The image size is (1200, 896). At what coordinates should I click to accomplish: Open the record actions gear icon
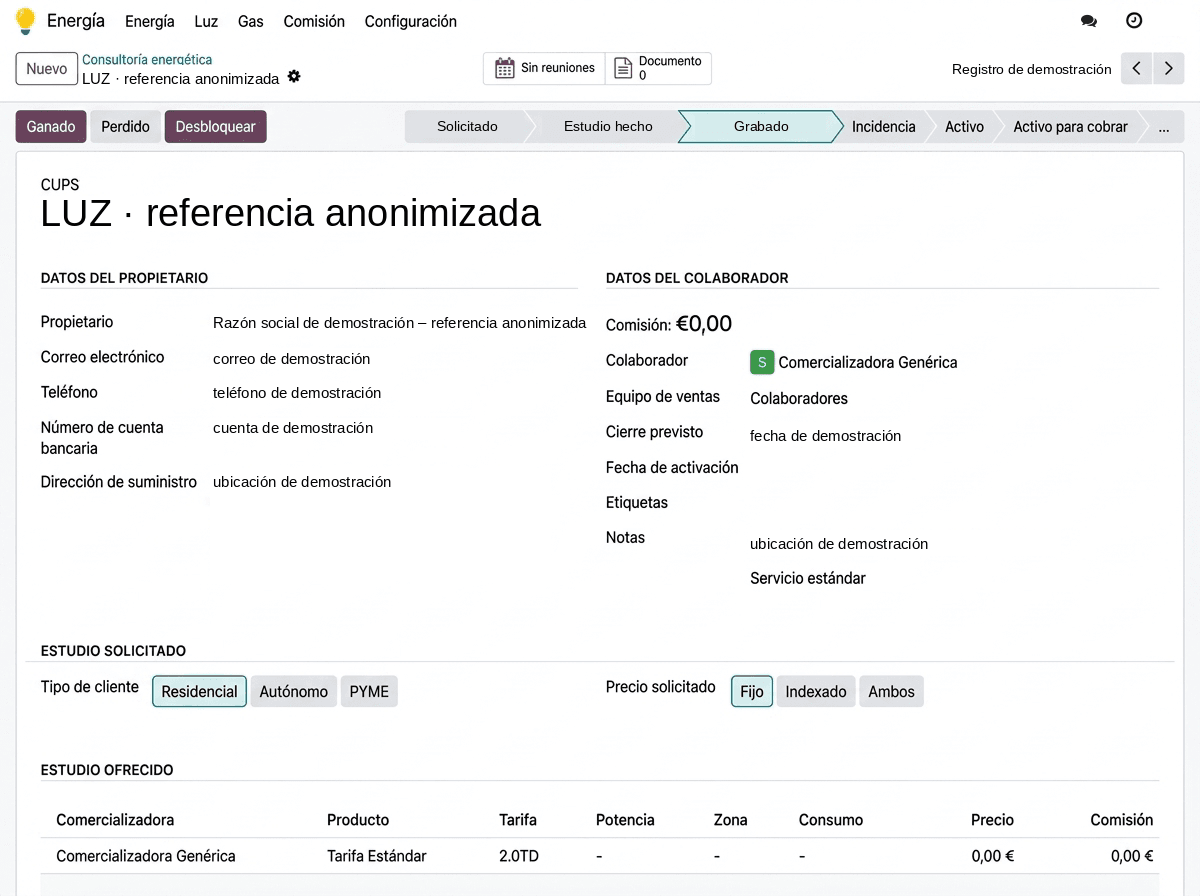pos(294,76)
